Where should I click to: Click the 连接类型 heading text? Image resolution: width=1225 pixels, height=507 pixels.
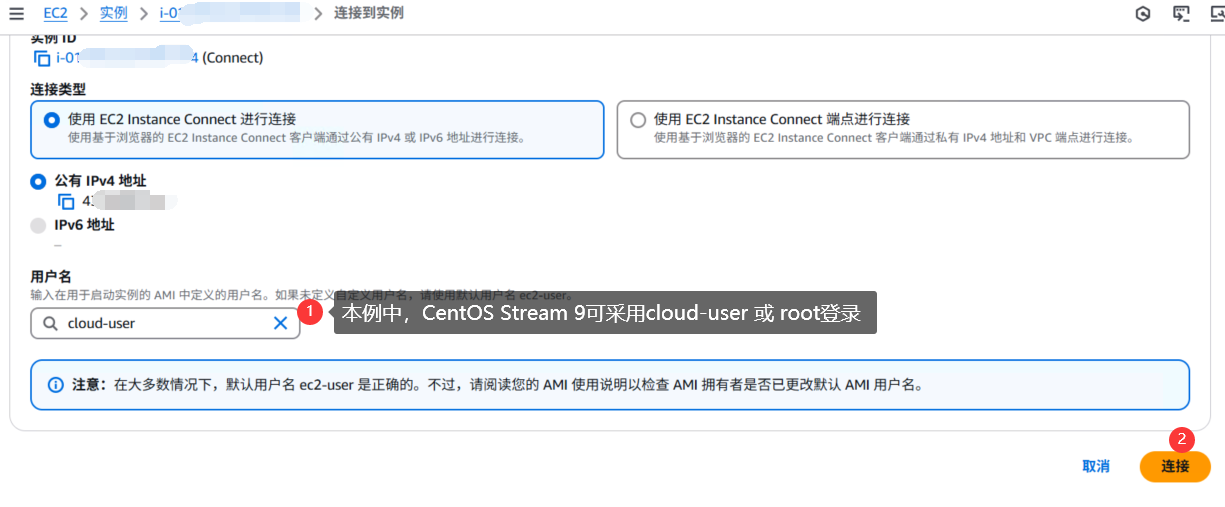coord(58,89)
